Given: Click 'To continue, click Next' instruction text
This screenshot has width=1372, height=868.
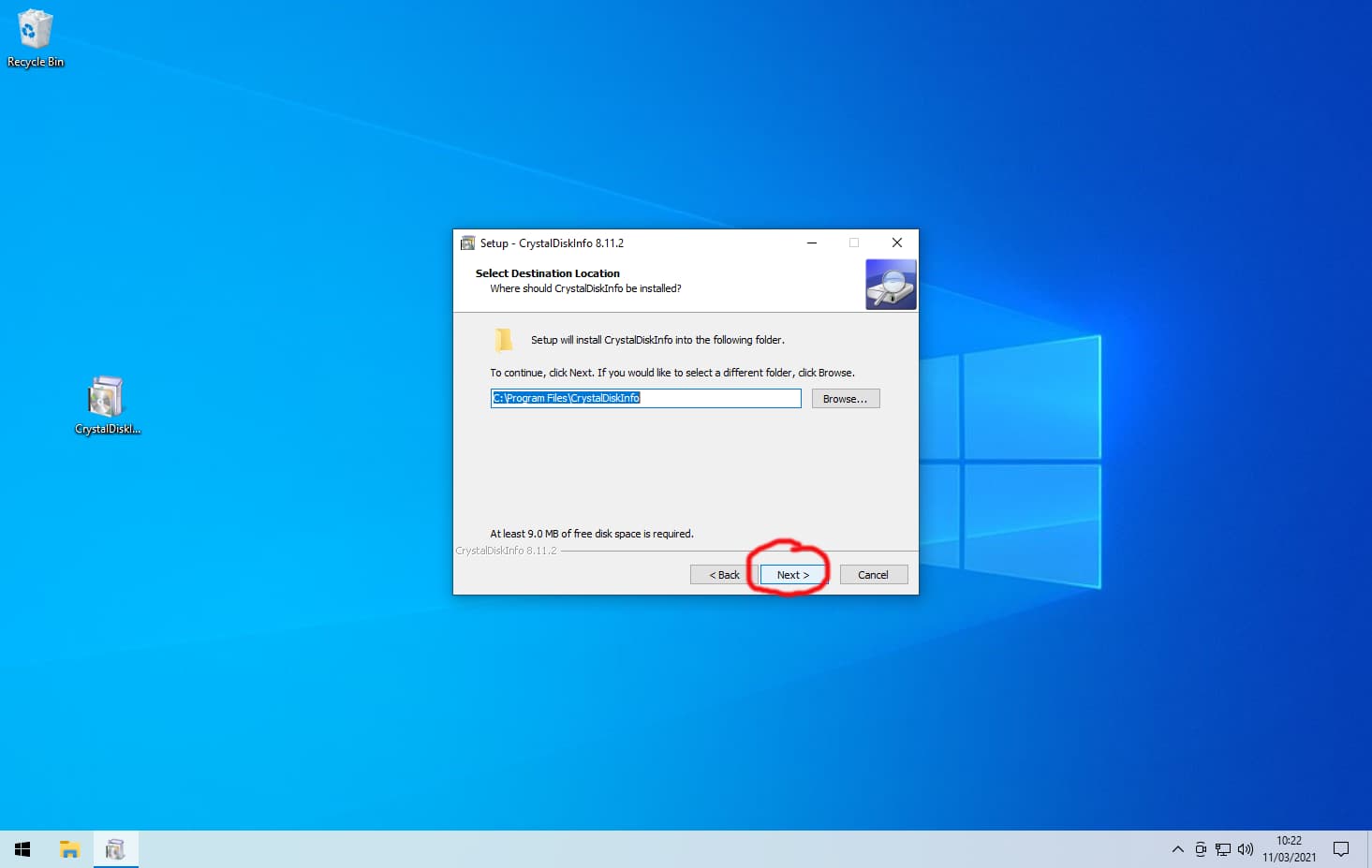Looking at the screenshot, I should click(671, 373).
